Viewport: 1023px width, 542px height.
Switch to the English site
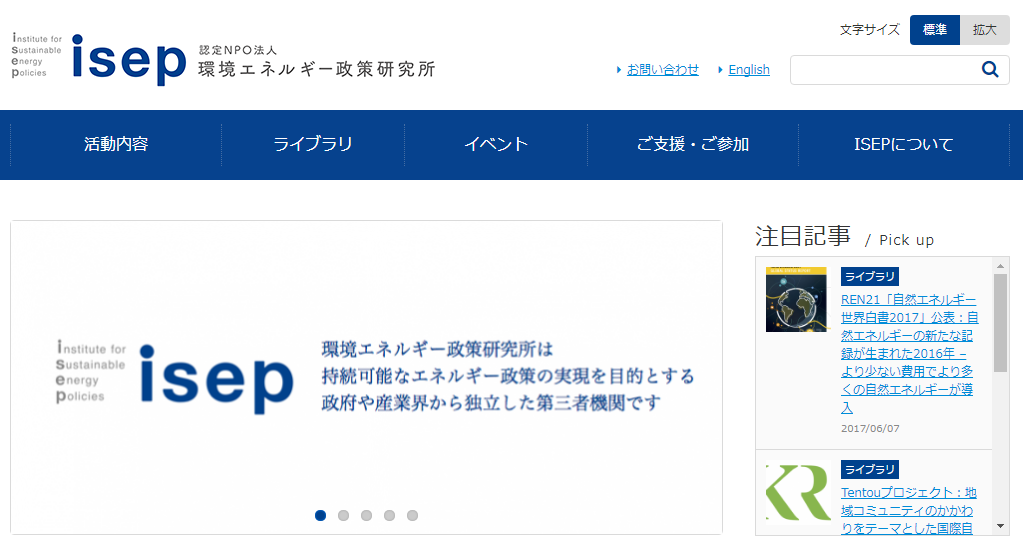tap(748, 70)
